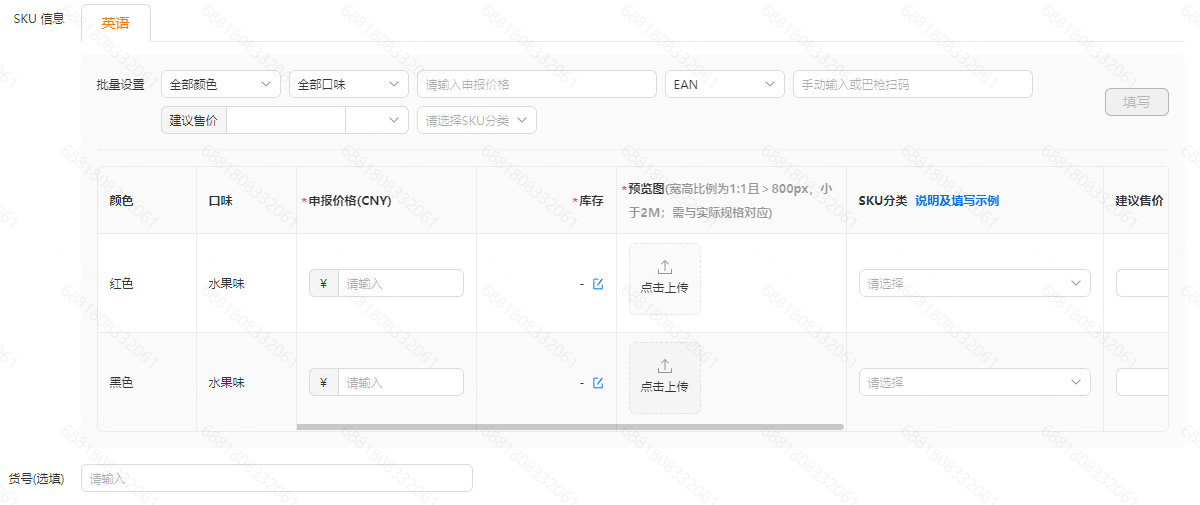This screenshot has width=1200, height=505.
Task: Open the 请选择SKU分类 batch dropdown
Action: 476,121
